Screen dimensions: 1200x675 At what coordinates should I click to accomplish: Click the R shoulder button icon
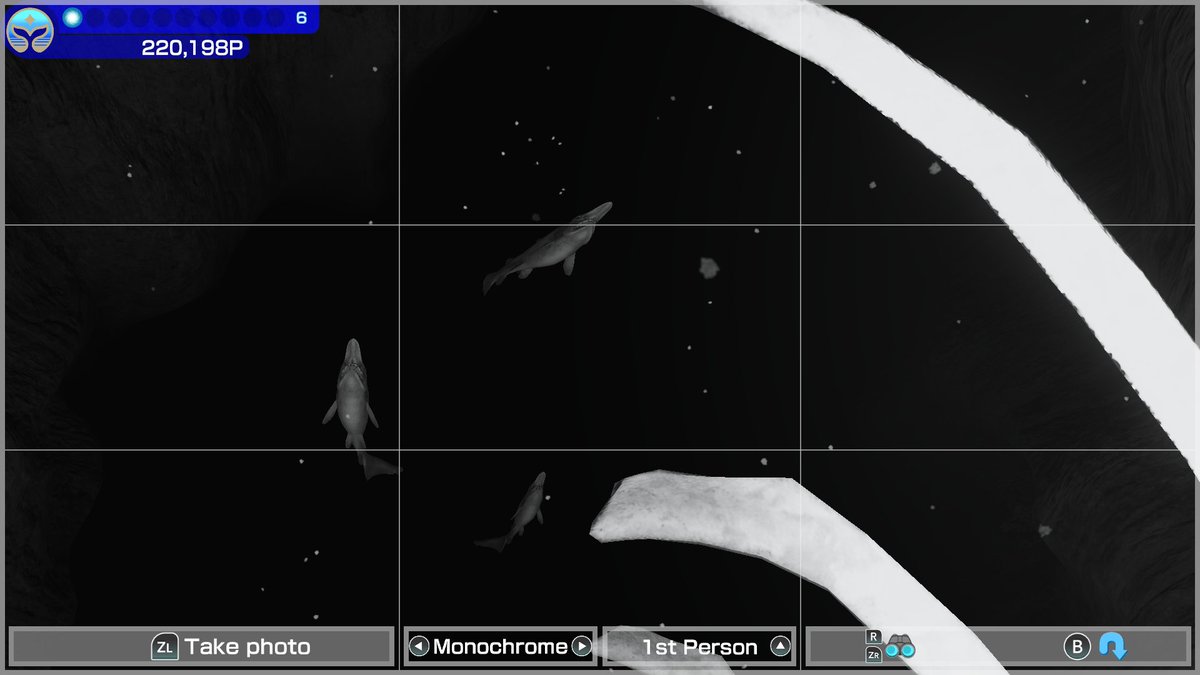(874, 637)
